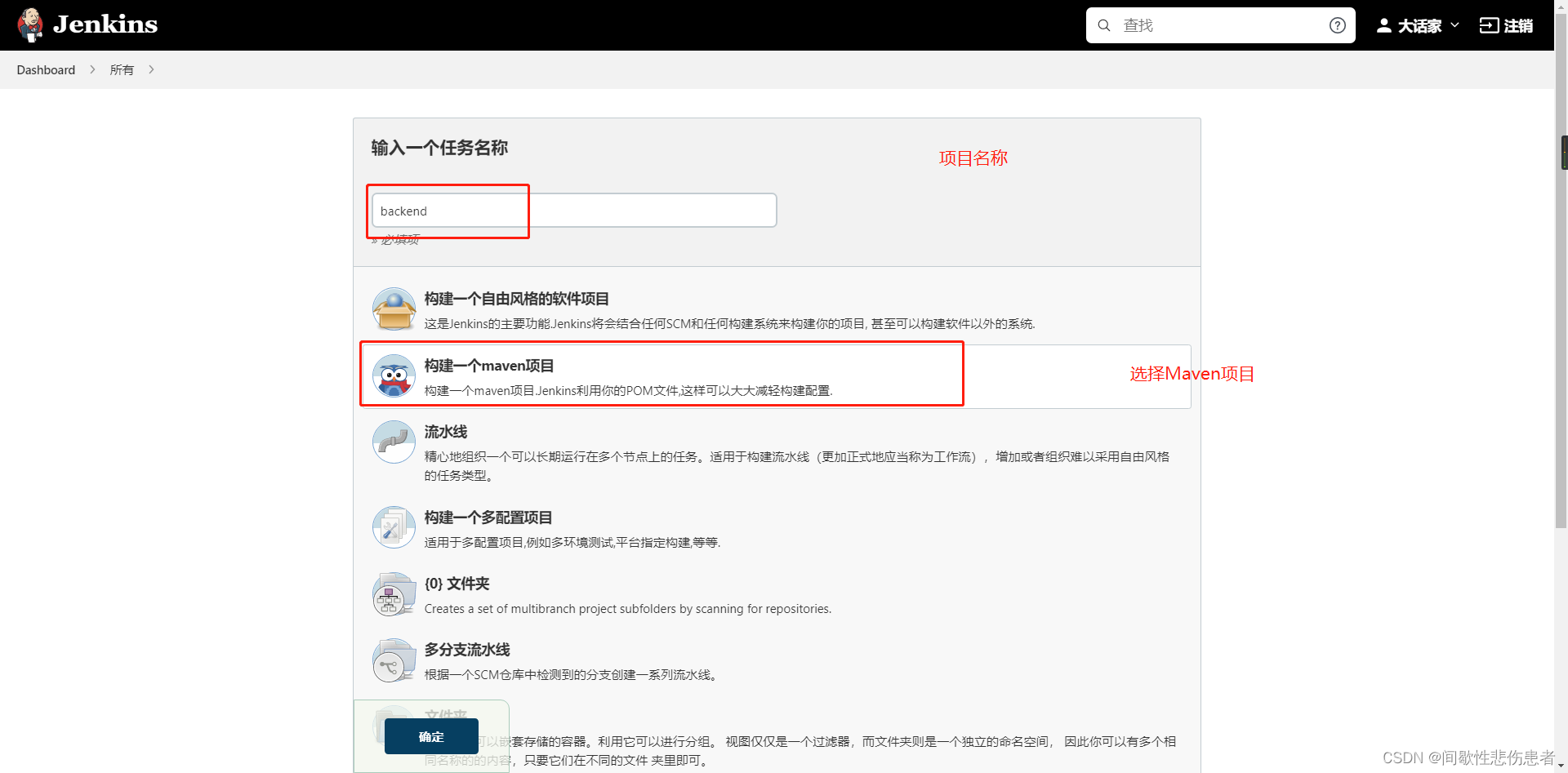This screenshot has width=1568, height=773.
Task: Click the heading 输入一个任务名称
Action: pyautogui.click(x=439, y=148)
